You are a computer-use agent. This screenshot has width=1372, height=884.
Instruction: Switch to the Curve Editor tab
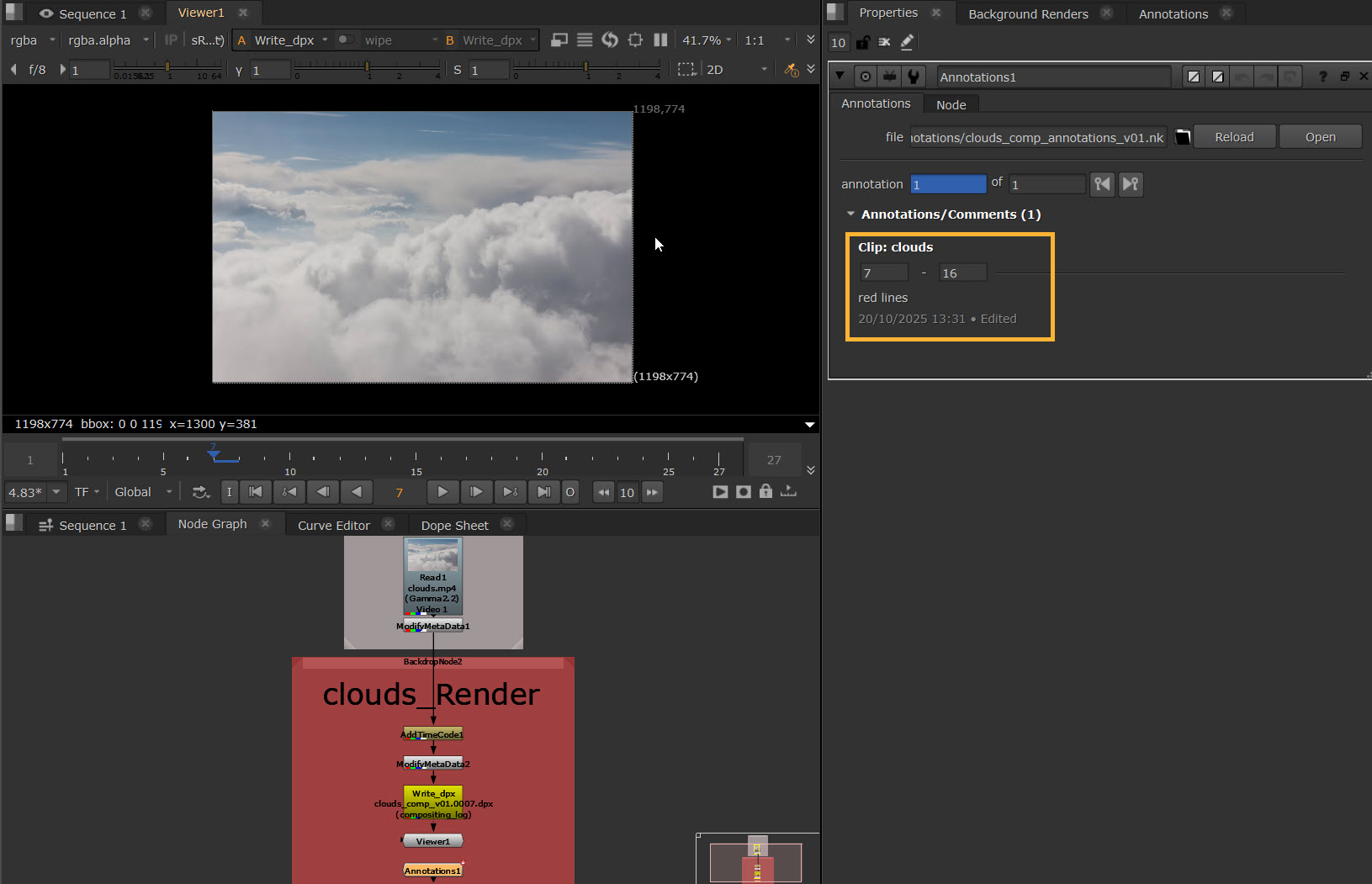(333, 525)
